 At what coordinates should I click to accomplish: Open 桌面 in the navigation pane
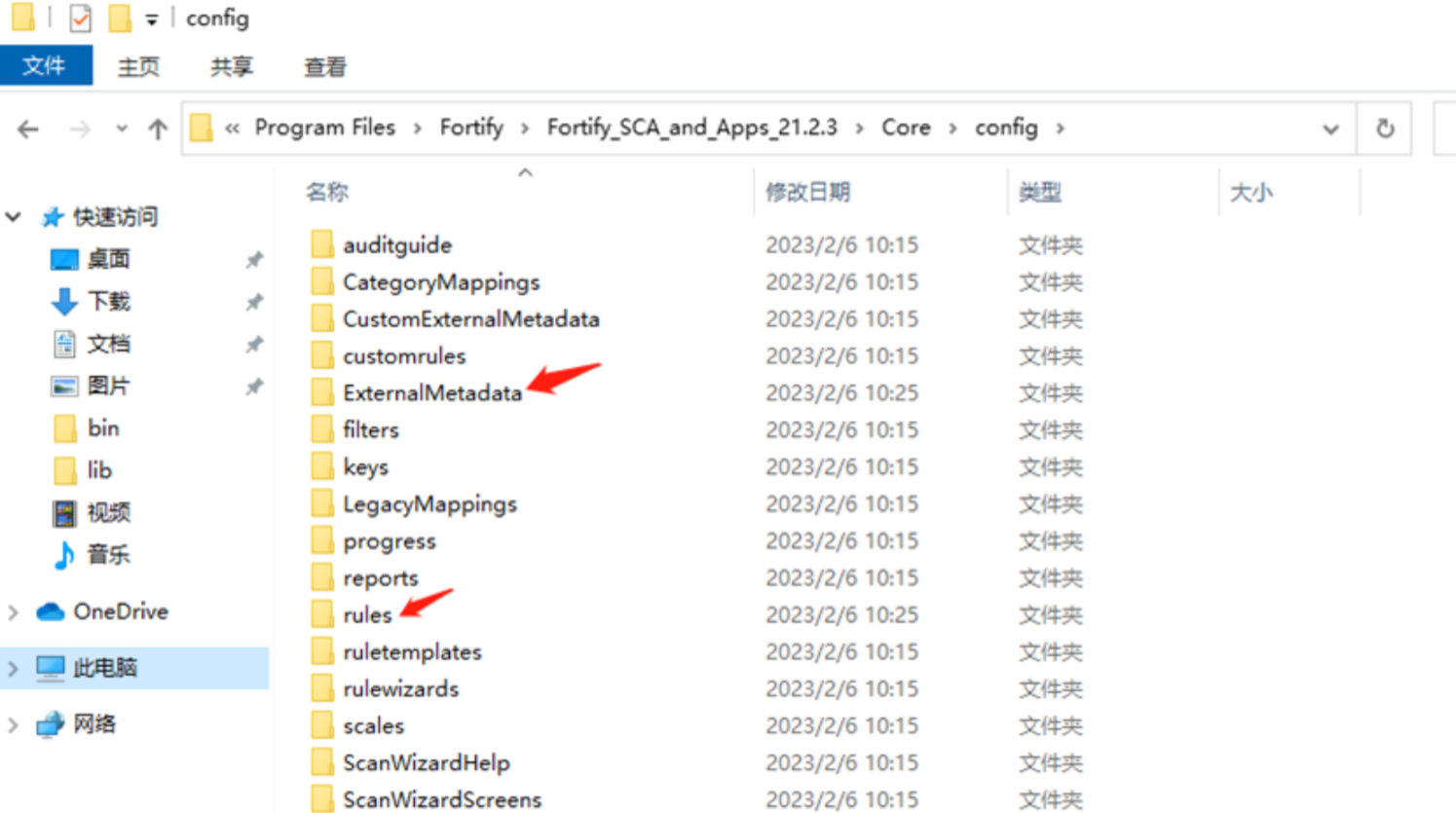pos(108,259)
